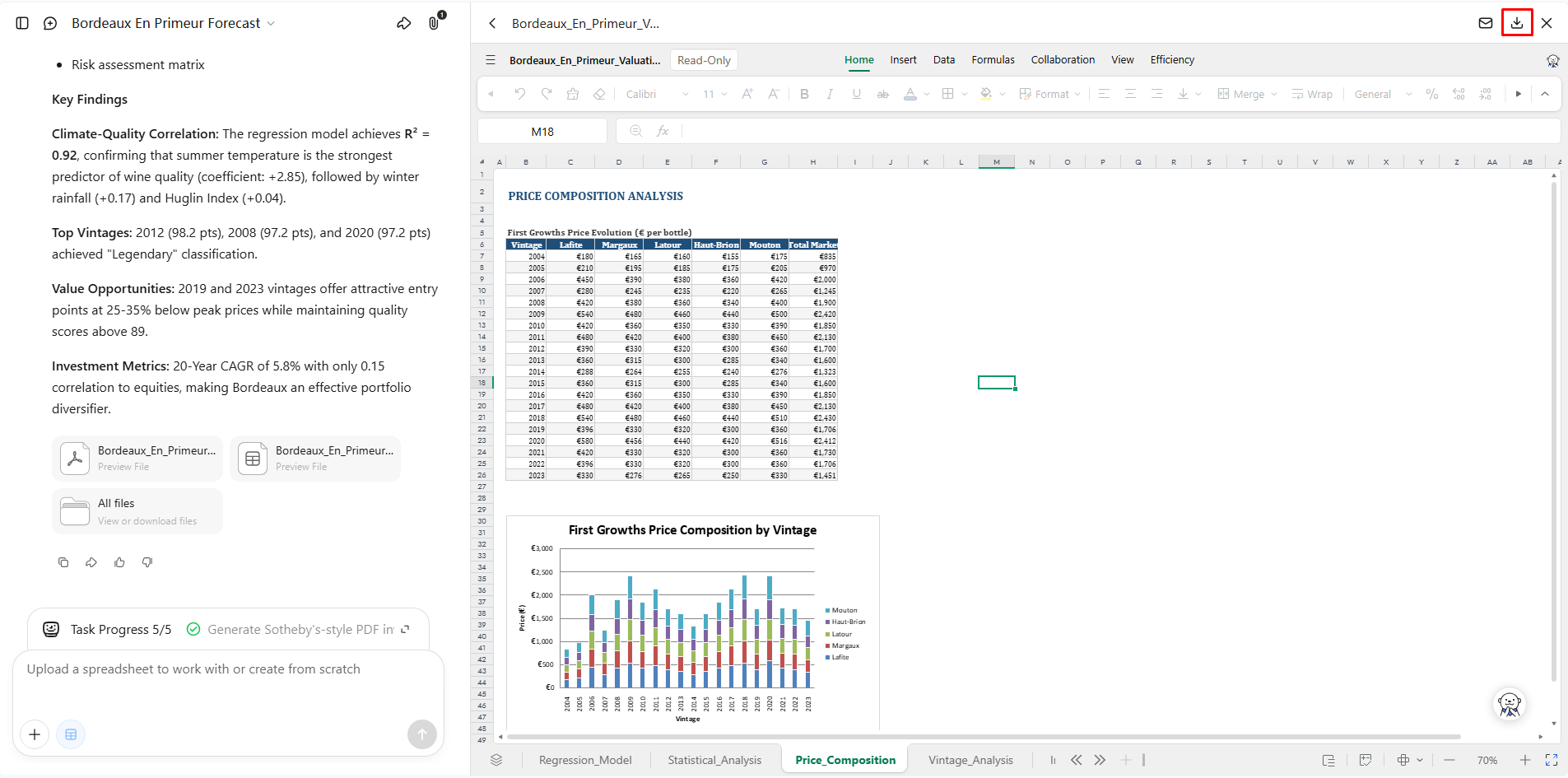Open the font size 11 dropdown
This screenshot has width=1568, height=778.
point(714,94)
